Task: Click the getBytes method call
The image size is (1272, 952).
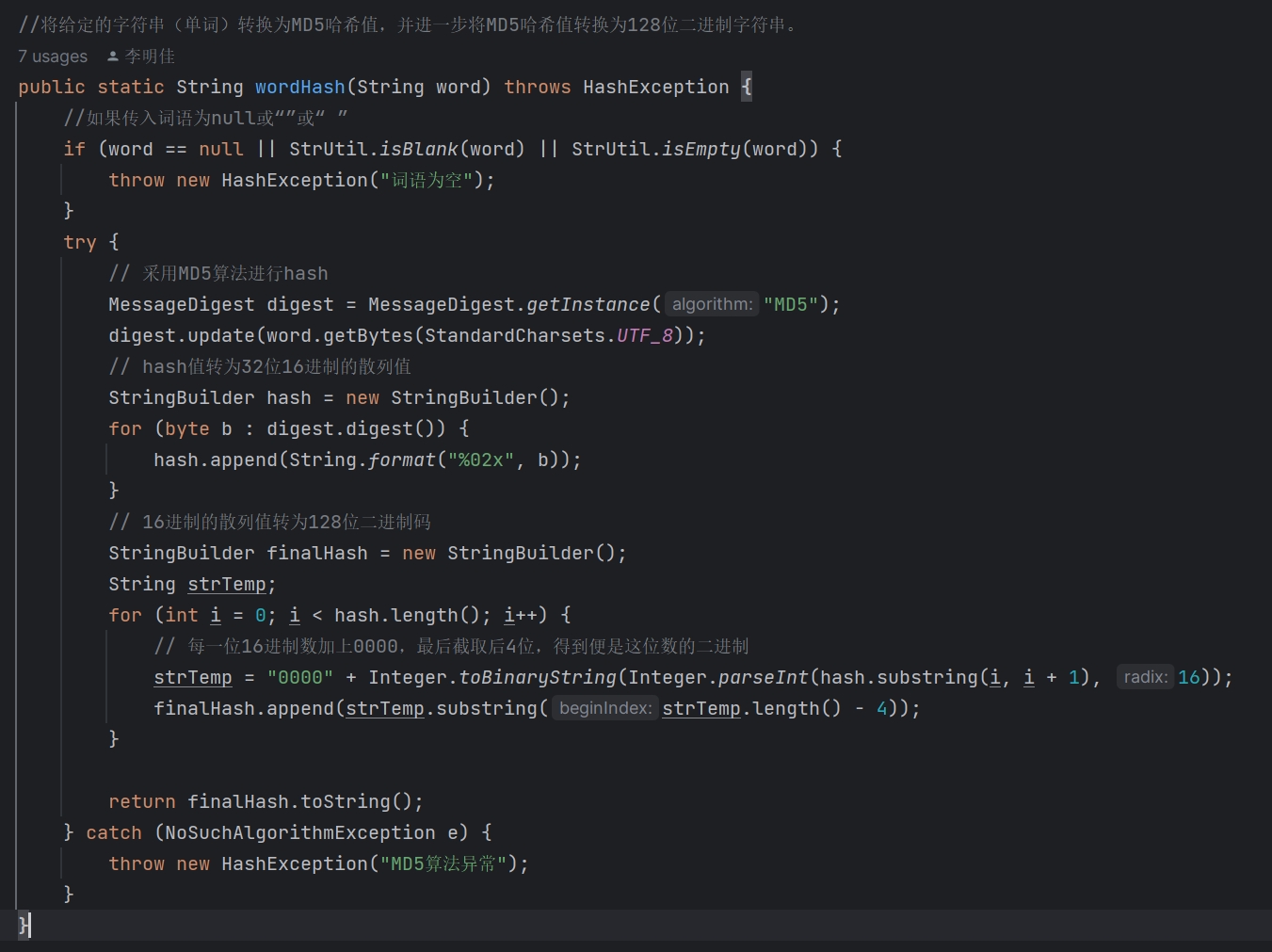Action: coord(368,335)
